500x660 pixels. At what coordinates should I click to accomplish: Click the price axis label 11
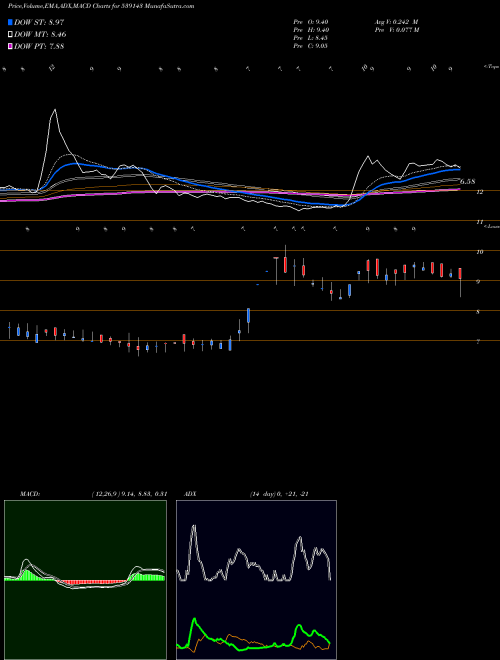coord(479,222)
